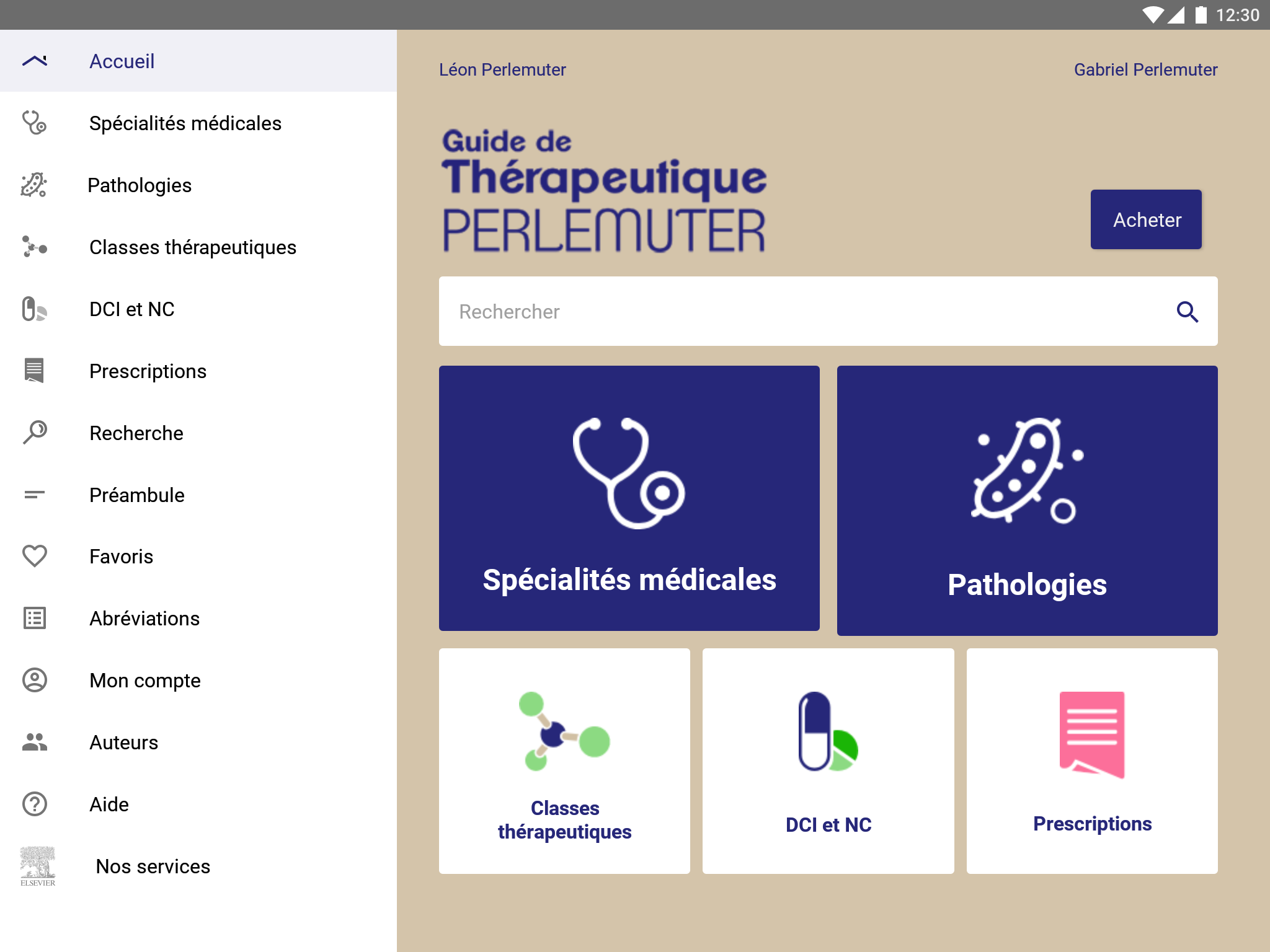
Task: Open Recherche in the sidebar
Action: click(x=198, y=433)
